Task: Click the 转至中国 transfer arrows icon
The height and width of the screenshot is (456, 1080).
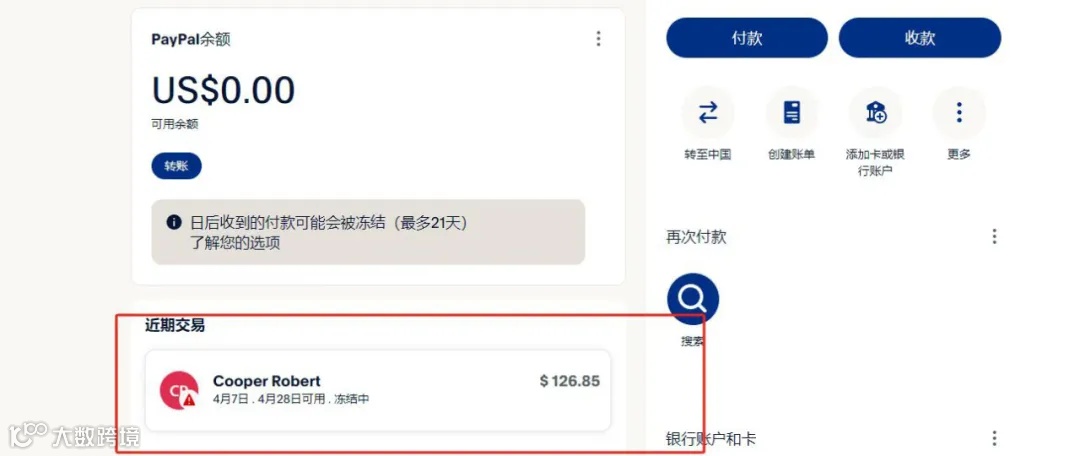Action: [707, 112]
